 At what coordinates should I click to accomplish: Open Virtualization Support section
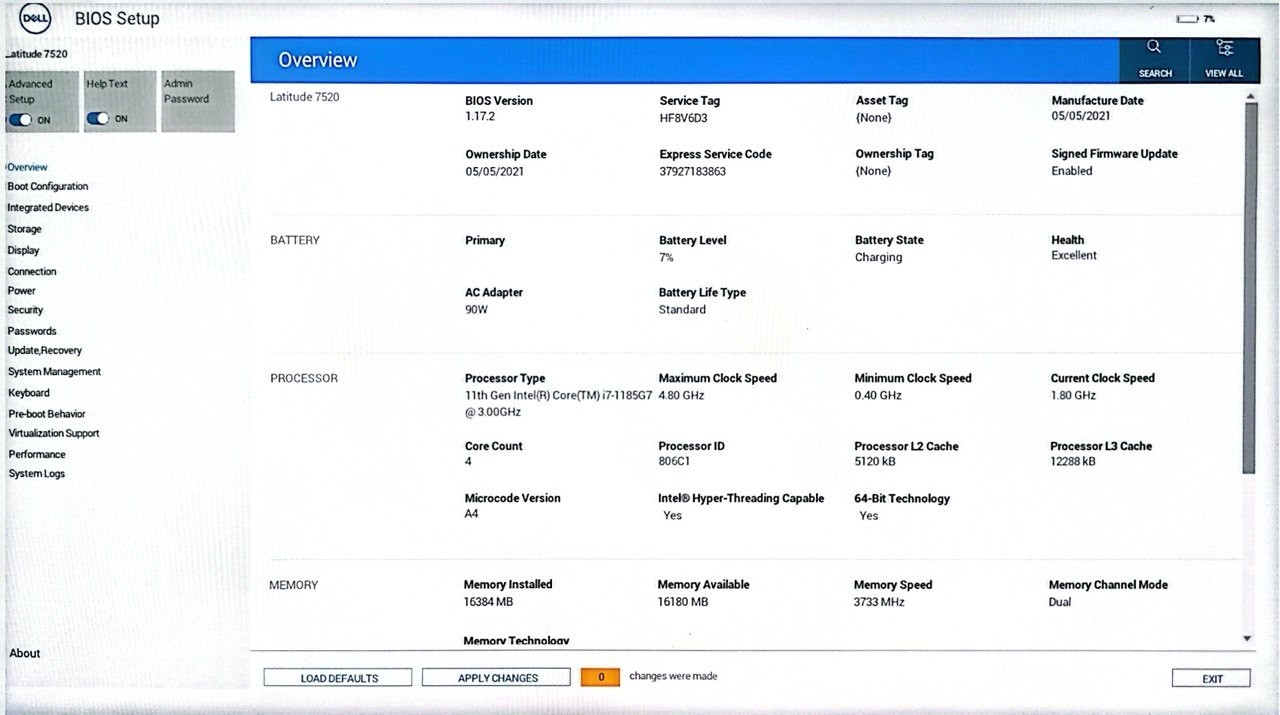point(54,433)
